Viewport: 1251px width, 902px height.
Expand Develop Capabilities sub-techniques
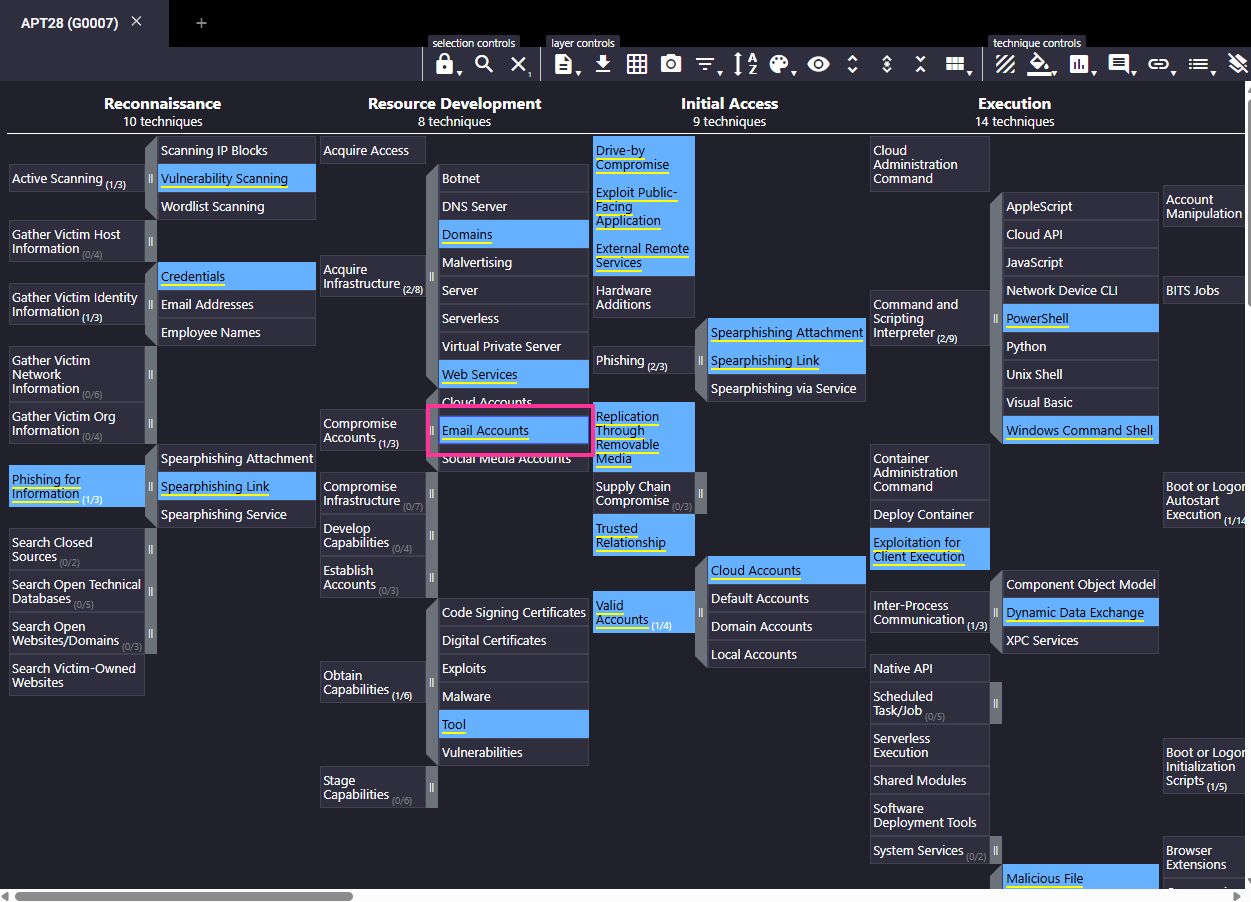tap(432, 535)
